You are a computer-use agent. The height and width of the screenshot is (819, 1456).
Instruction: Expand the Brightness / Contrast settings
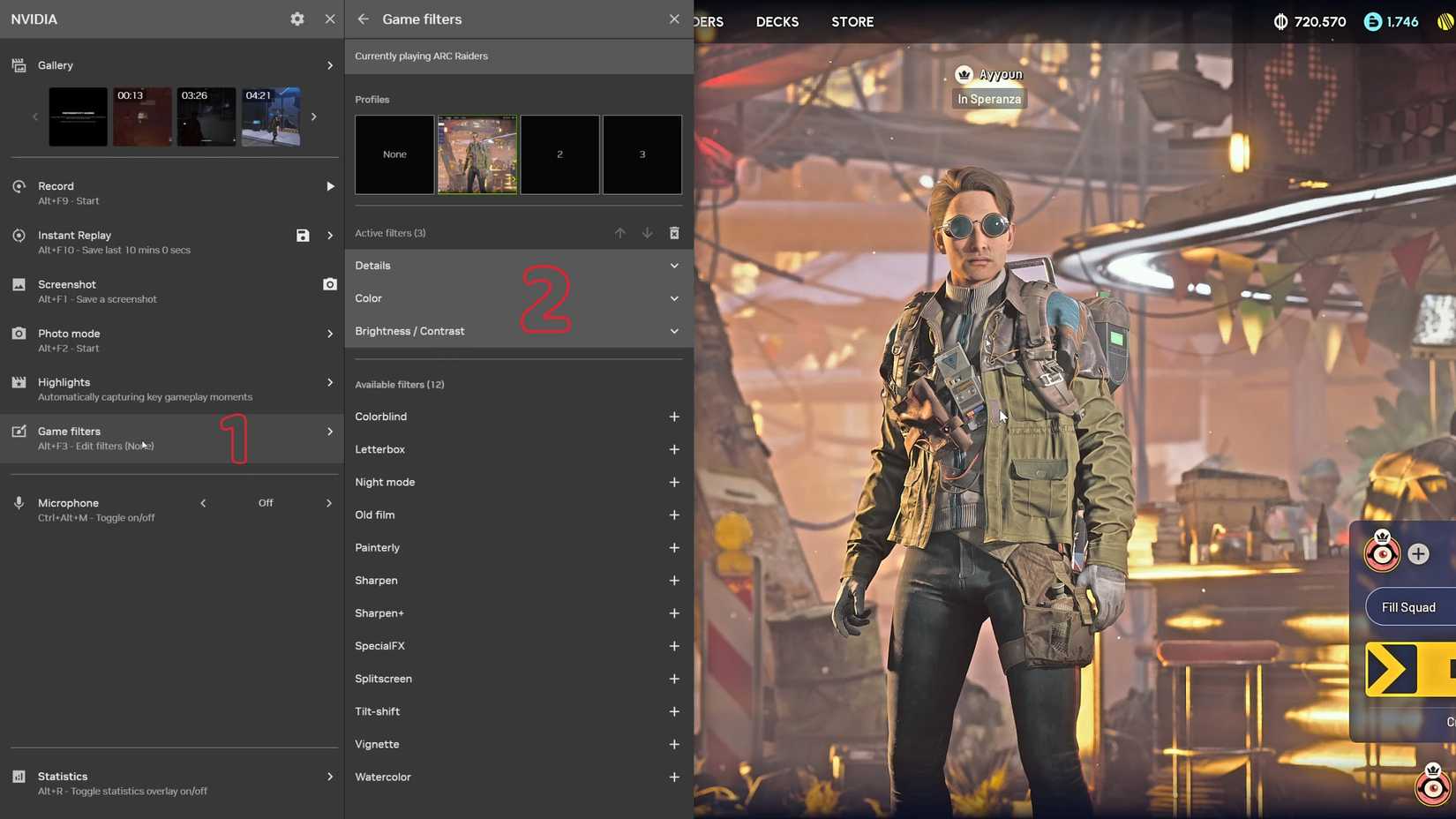point(673,331)
